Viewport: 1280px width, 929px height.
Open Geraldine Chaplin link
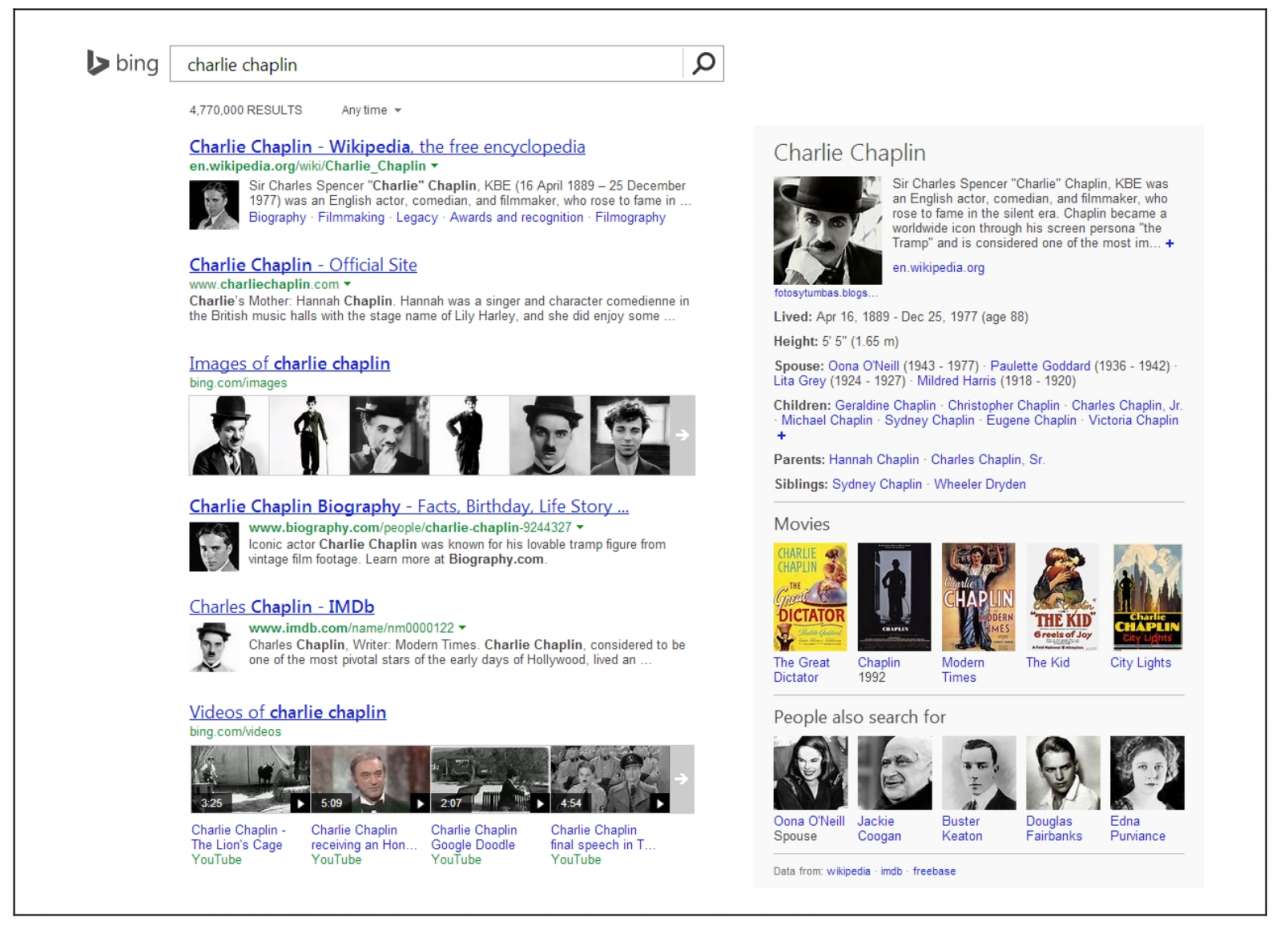[886, 405]
